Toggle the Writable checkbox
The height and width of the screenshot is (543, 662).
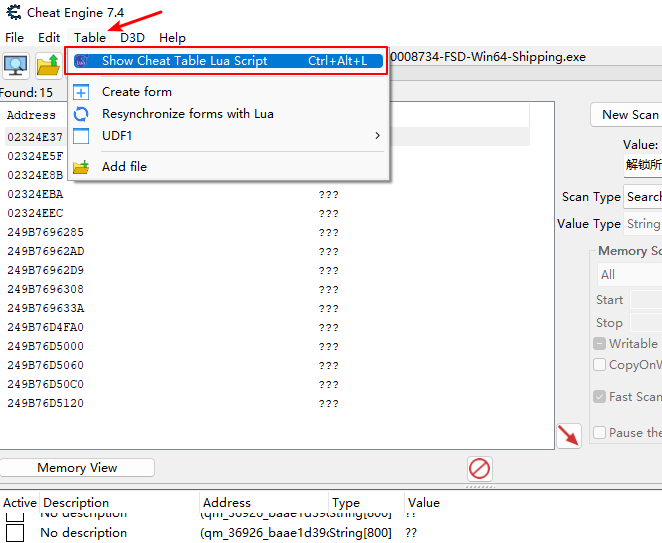click(599, 344)
